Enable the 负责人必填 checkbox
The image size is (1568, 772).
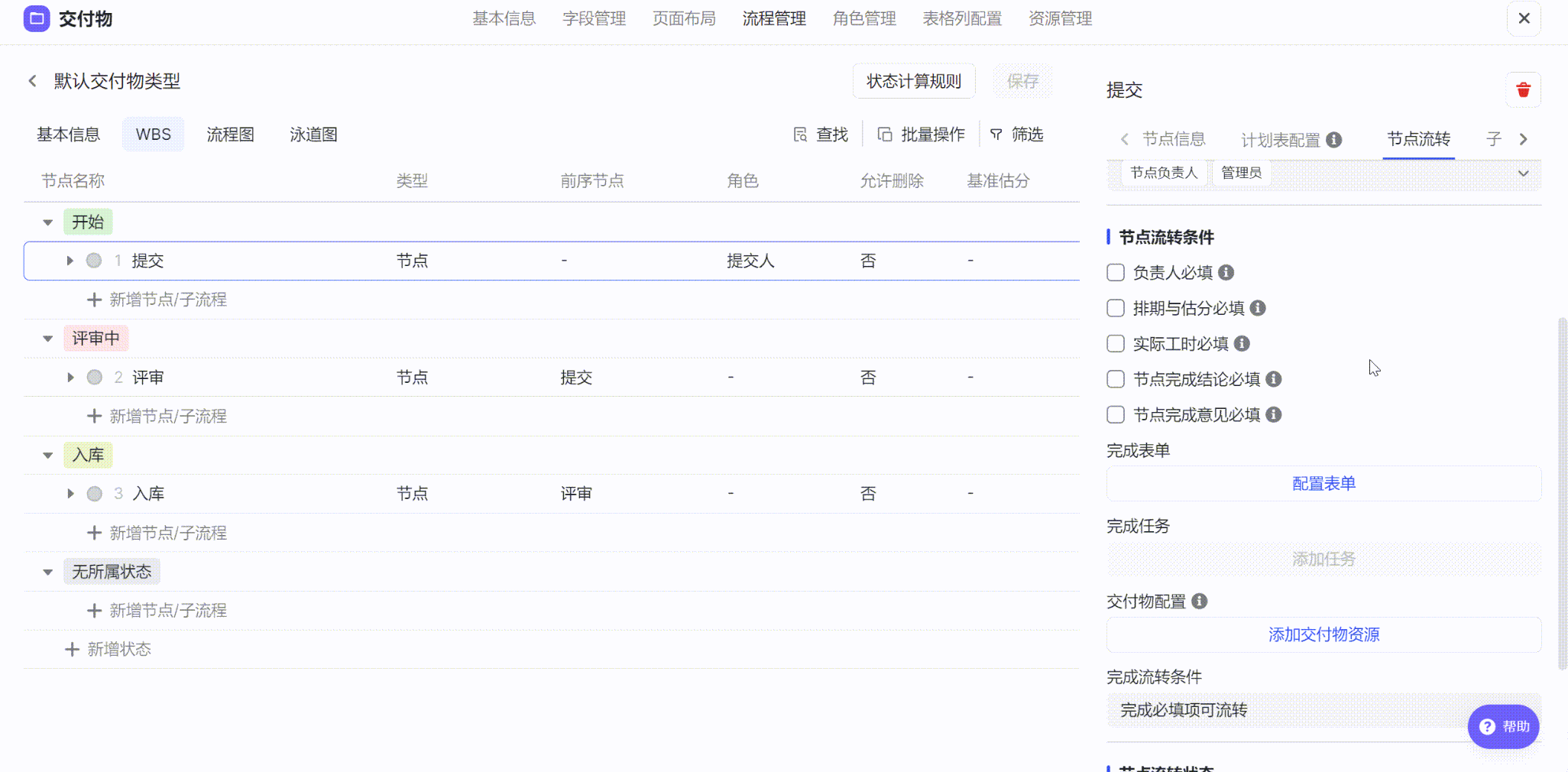1116,273
